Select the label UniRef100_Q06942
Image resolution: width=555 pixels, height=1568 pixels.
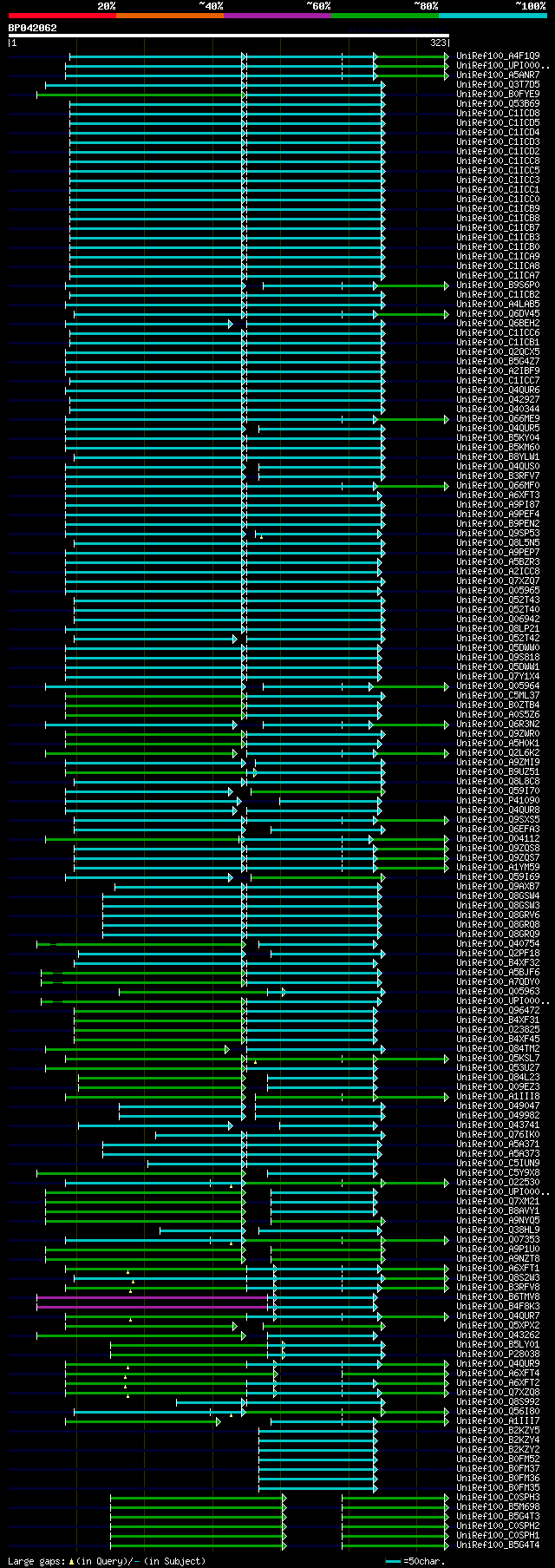(x=498, y=620)
